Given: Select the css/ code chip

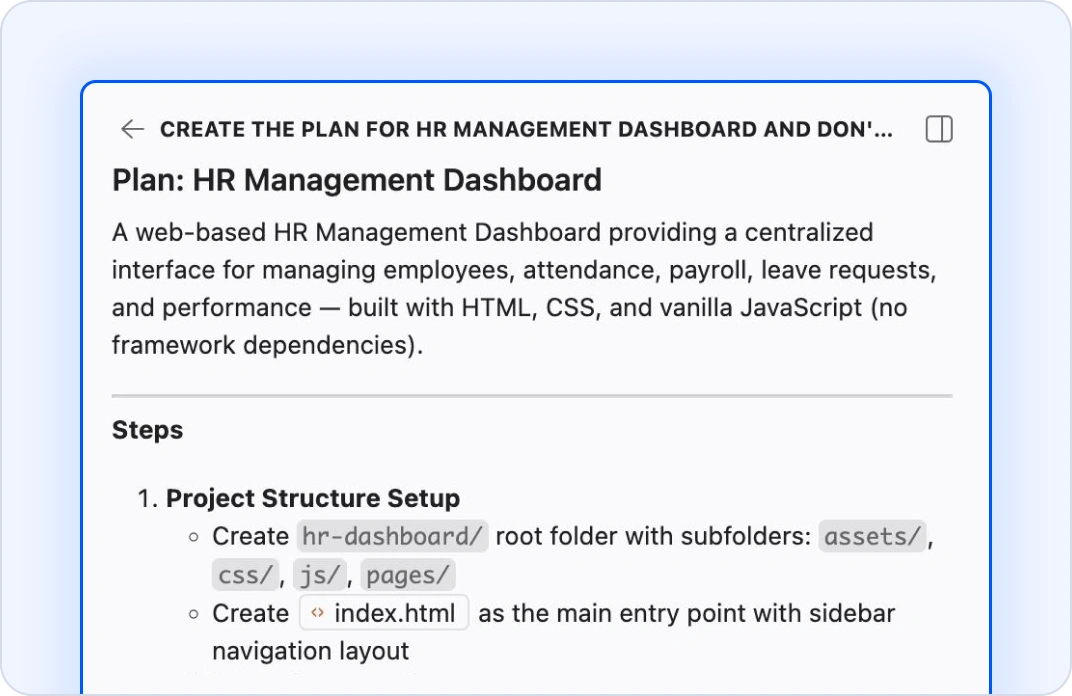Looking at the screenshot, I should (x=243, y=575).
